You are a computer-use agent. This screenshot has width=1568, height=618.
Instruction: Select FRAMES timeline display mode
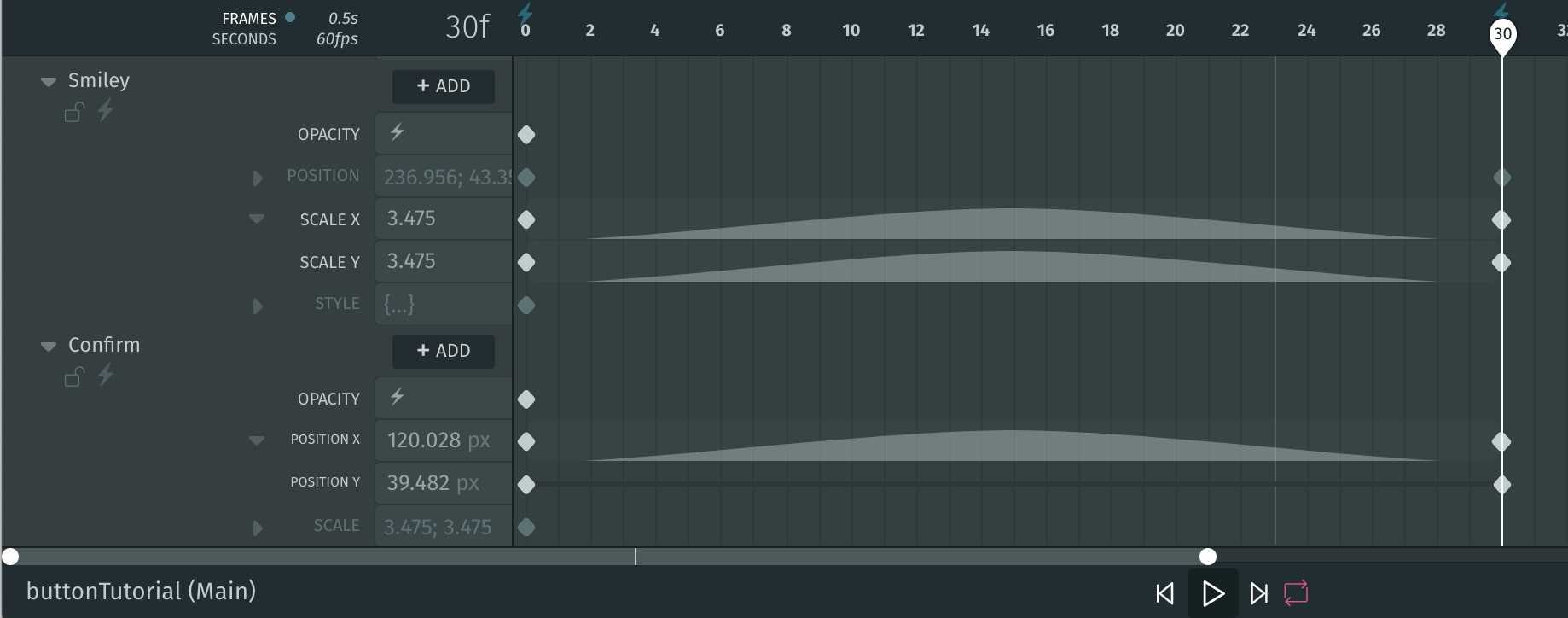[x=249, y=18]
